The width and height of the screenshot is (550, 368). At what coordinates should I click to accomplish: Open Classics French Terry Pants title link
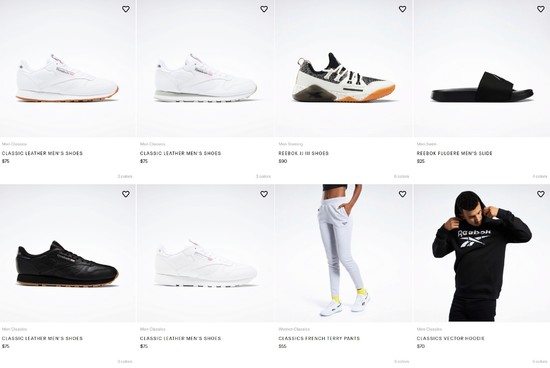pyautogui.click(x=319, y=339)
